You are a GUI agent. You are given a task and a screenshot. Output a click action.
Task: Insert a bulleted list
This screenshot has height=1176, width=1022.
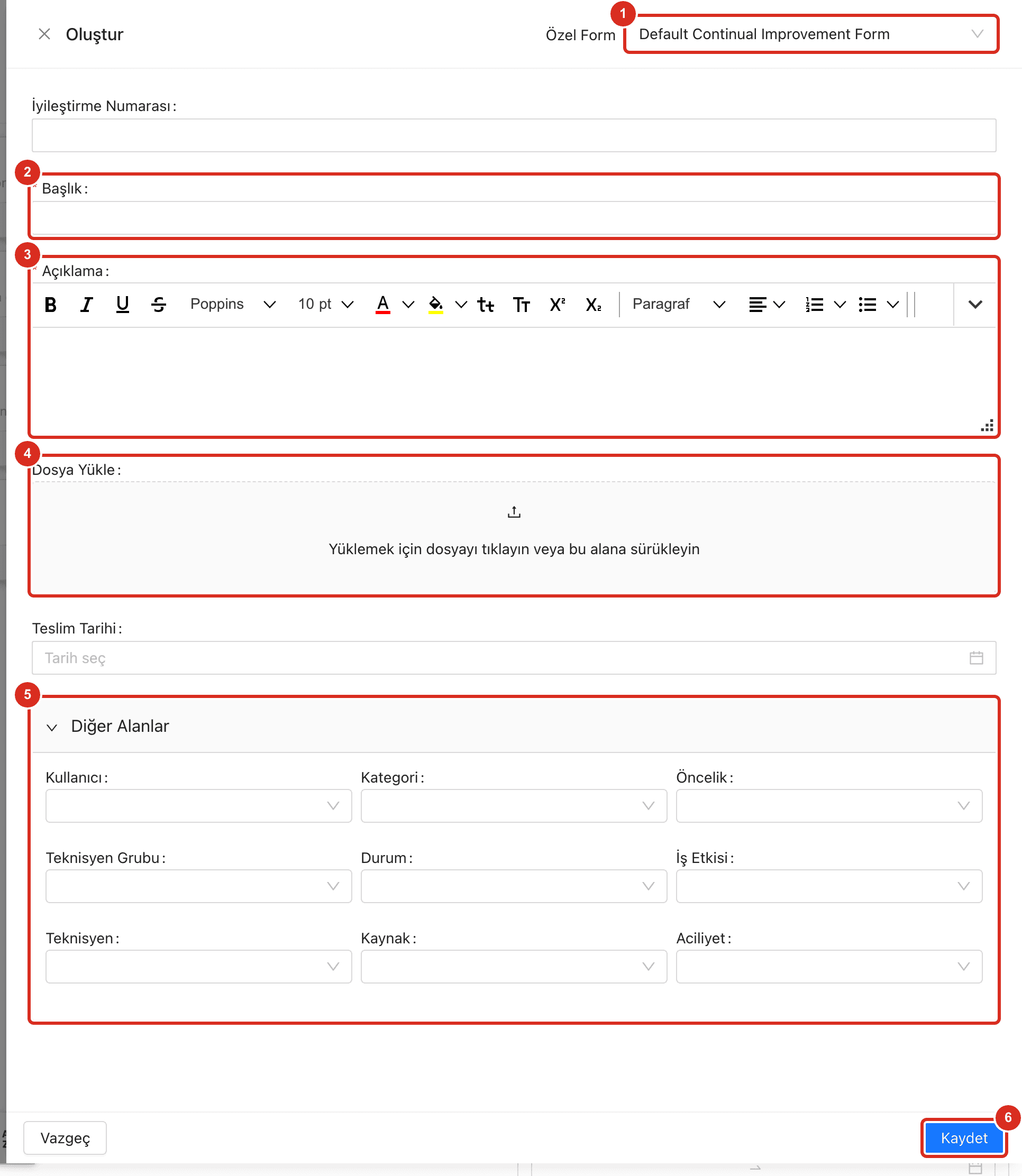click(x=867, y=305)
